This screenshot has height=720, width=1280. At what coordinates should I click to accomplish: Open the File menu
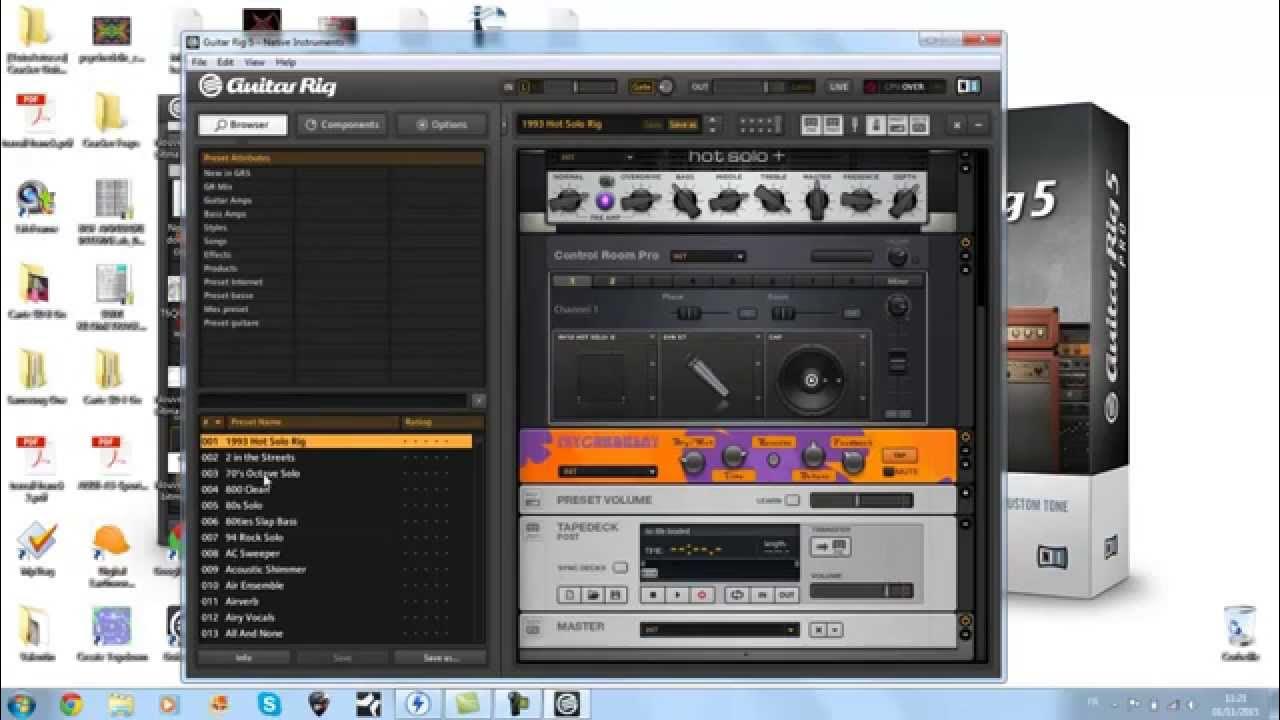click(x=199, y=62)
